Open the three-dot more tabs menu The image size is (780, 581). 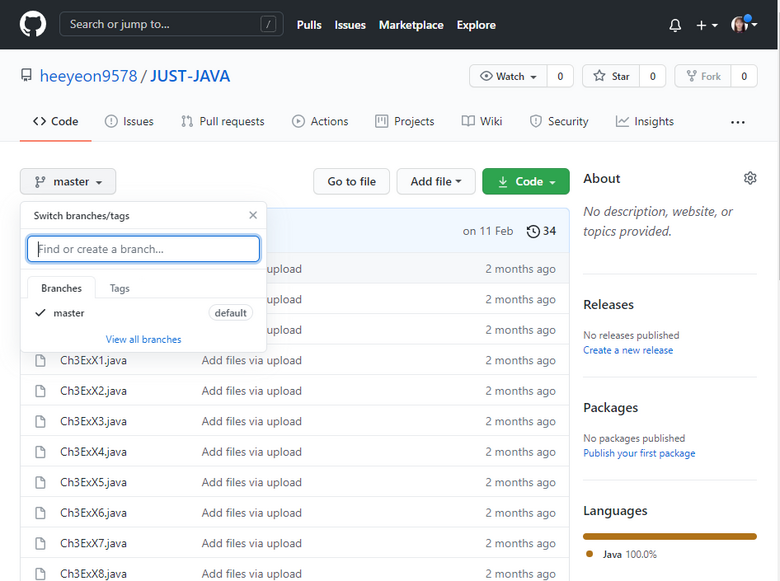[x=738, y=122]
